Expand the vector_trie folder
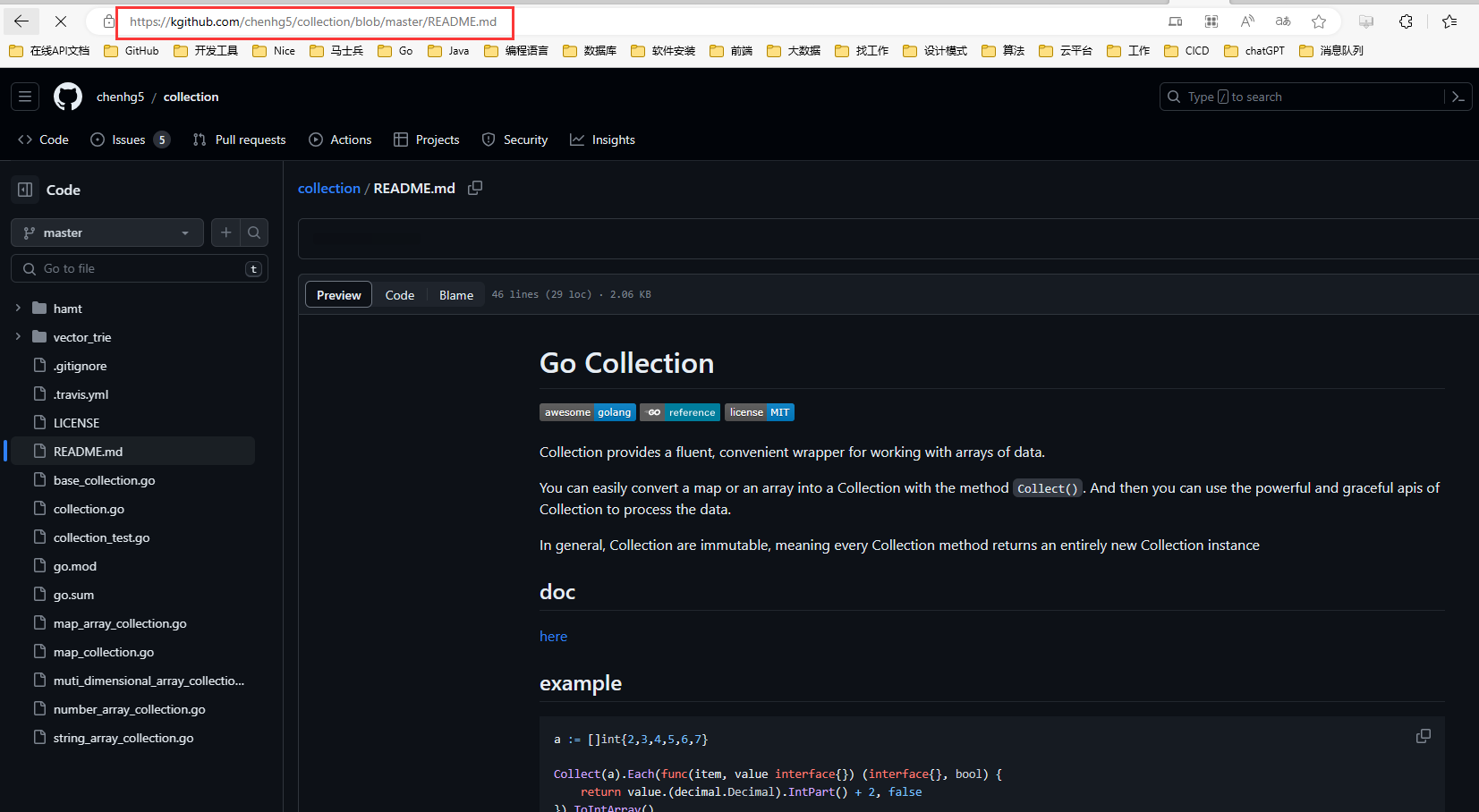The height and width of the screenshot is (812, 1479). [x=18, y=336]
